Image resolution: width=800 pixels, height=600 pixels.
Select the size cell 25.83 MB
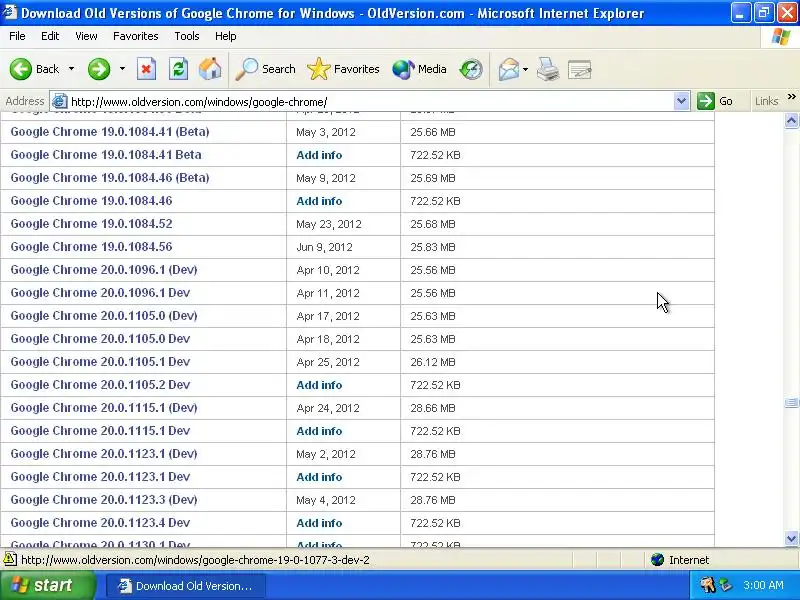coord(433,247)
